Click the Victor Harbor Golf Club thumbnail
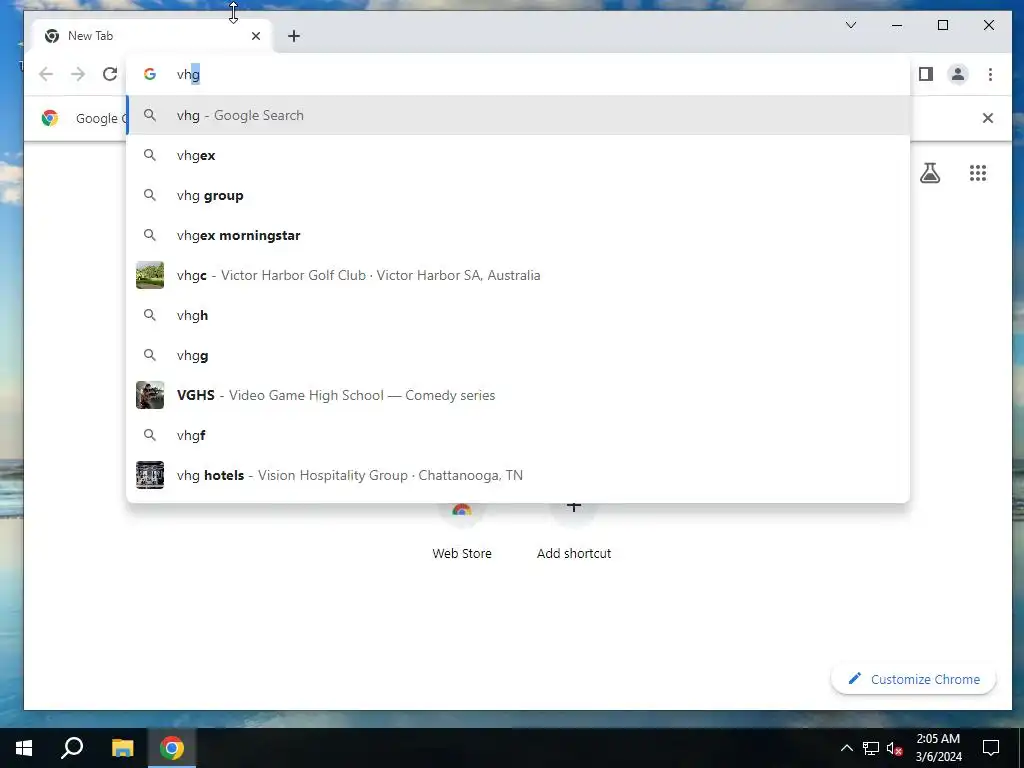 pos(150,275)
